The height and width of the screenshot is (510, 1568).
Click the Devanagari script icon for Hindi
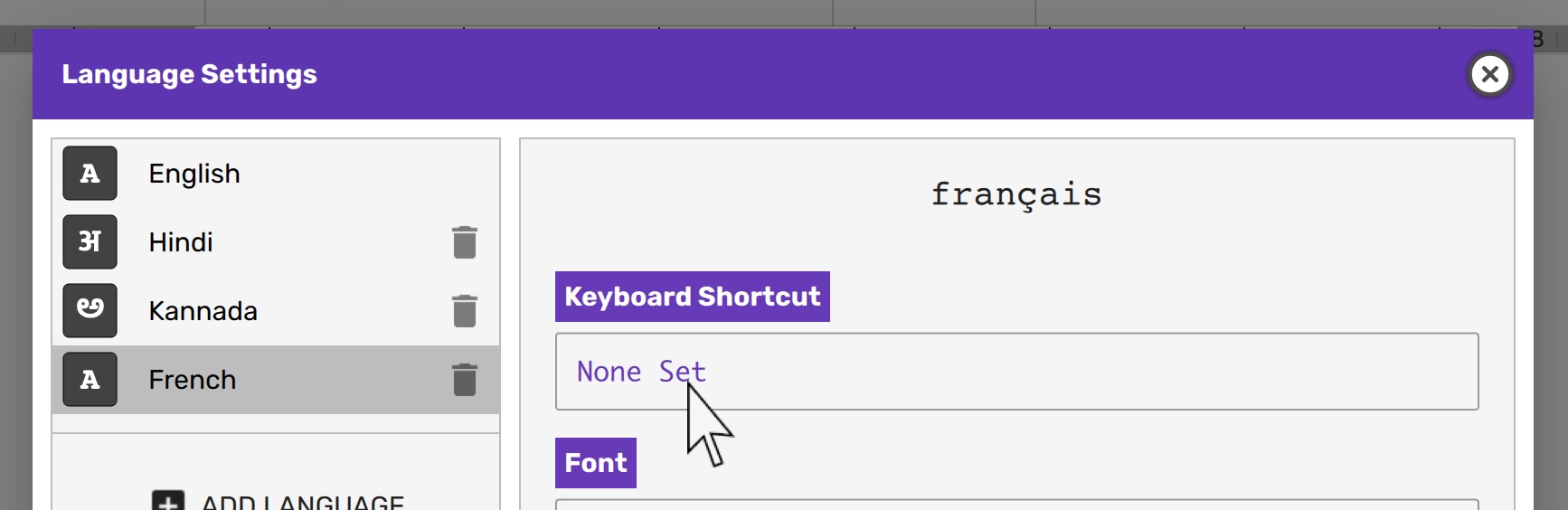pos(90,242)
